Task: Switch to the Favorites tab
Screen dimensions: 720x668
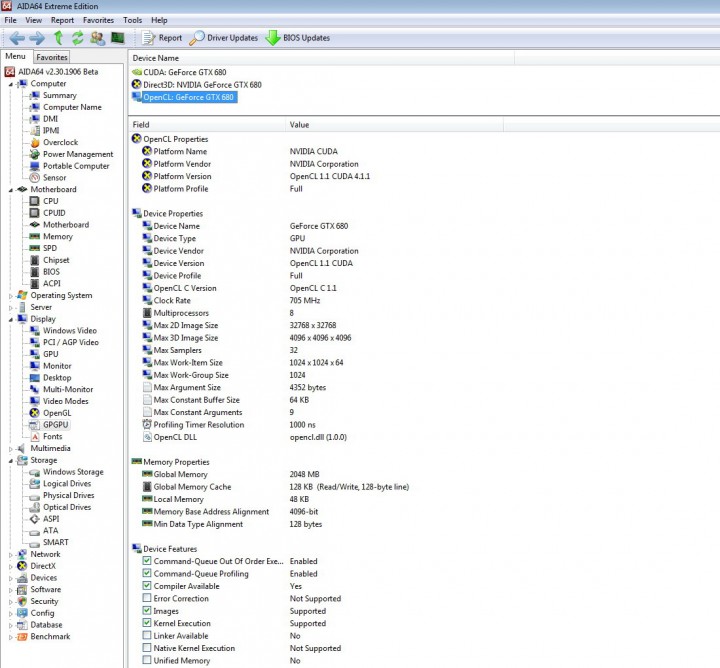Action: point(52,57)
